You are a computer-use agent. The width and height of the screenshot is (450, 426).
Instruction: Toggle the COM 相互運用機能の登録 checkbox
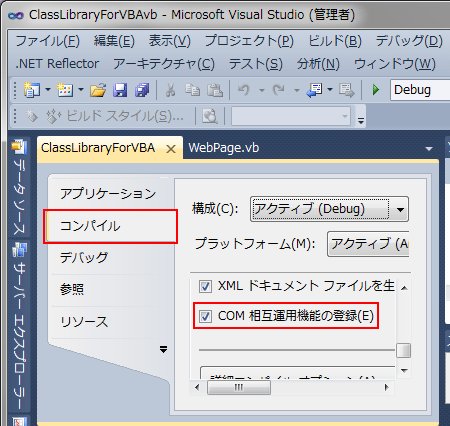(x=205, y=316)
